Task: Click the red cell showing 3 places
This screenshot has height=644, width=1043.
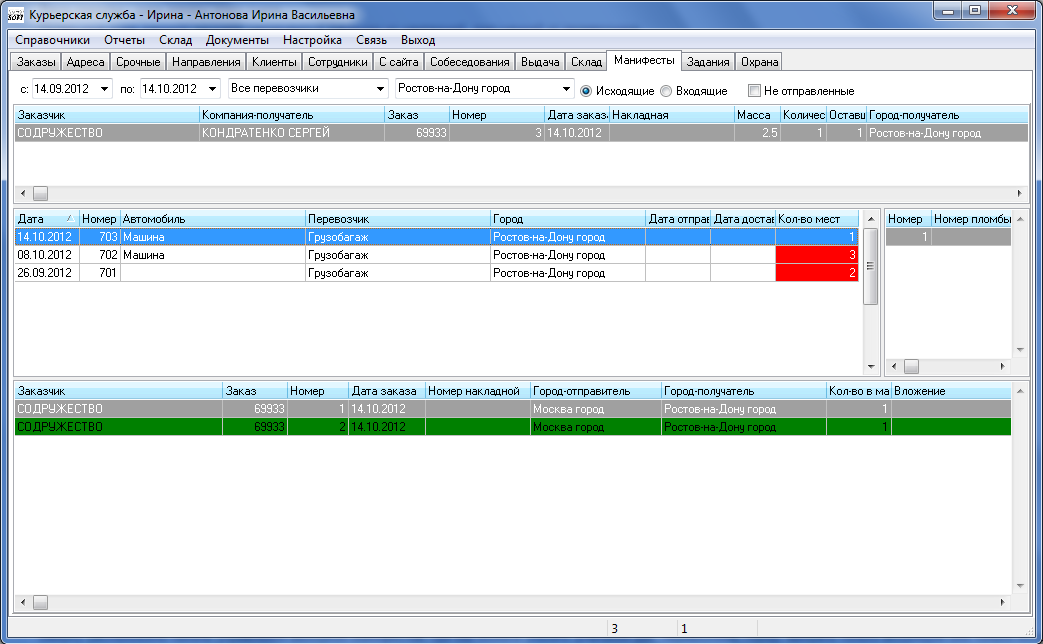Action: click(x=818, y=255)
